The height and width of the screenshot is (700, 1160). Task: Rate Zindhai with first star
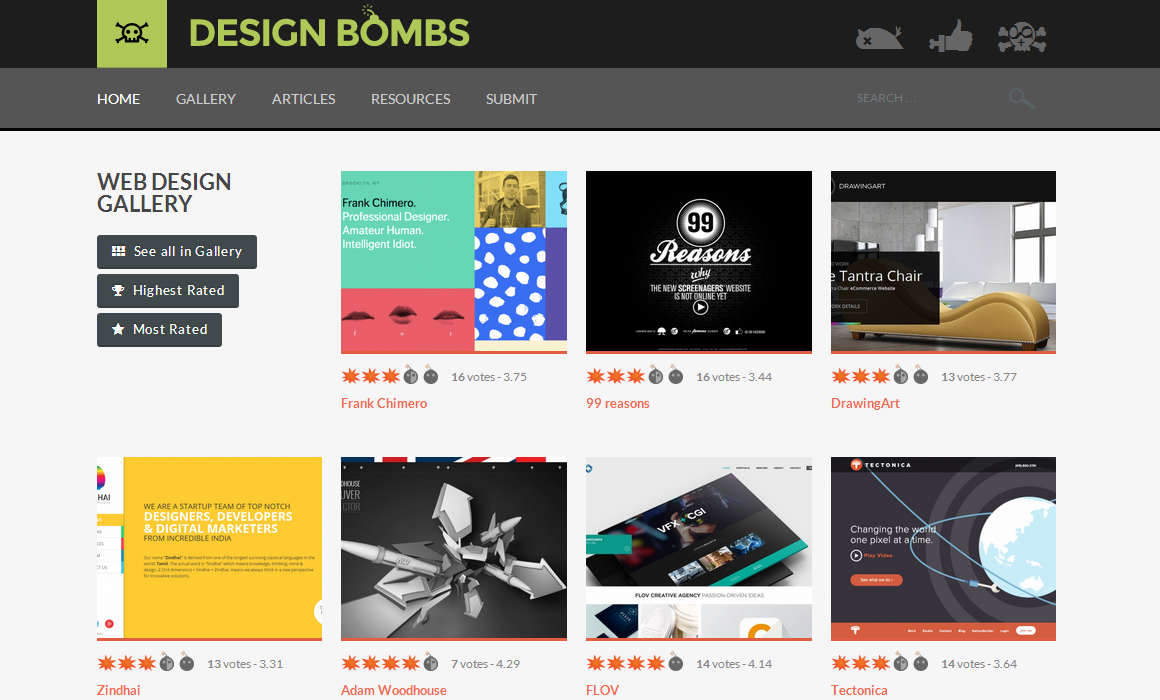pos(107,663)
